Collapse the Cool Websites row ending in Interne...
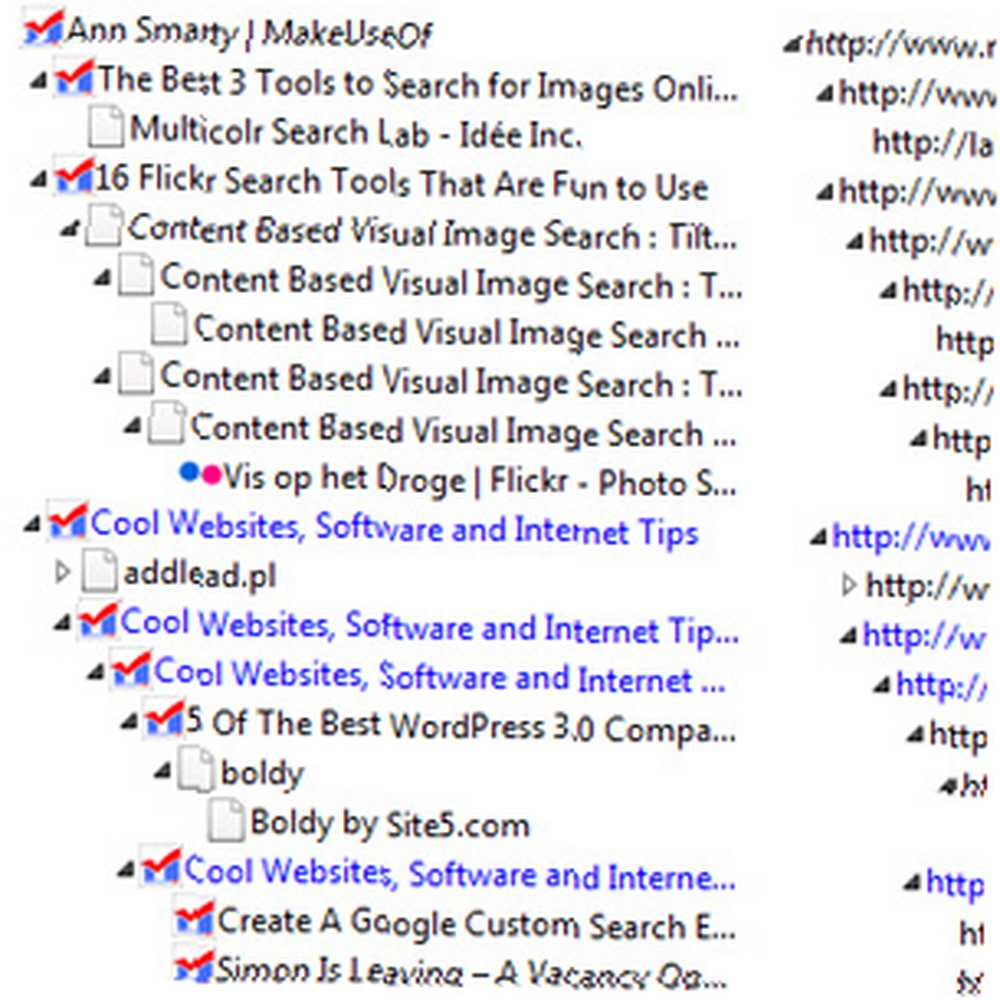Image resolution: width=1000 pixels, height=1000 pixels. pos(127,870)
